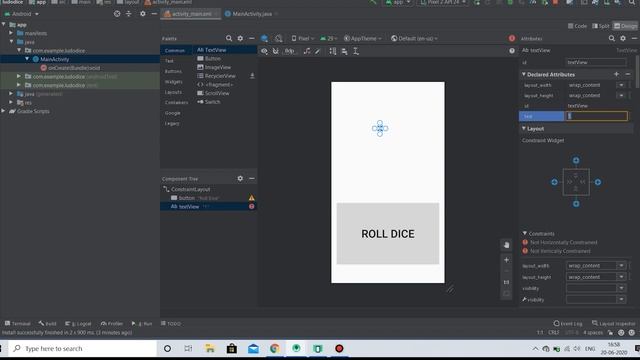Clear all constraints icon
The width and height of the screenshot is (640, 360).
(307, 51)
